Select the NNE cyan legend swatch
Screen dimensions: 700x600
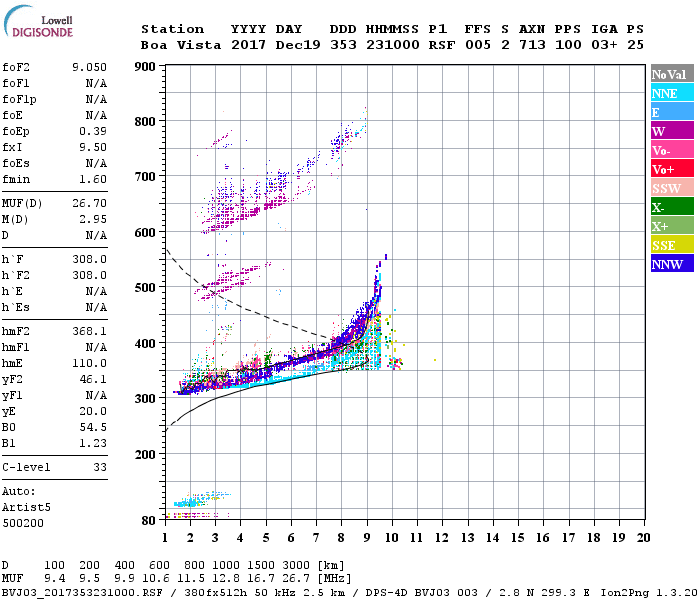pos(672,93)
